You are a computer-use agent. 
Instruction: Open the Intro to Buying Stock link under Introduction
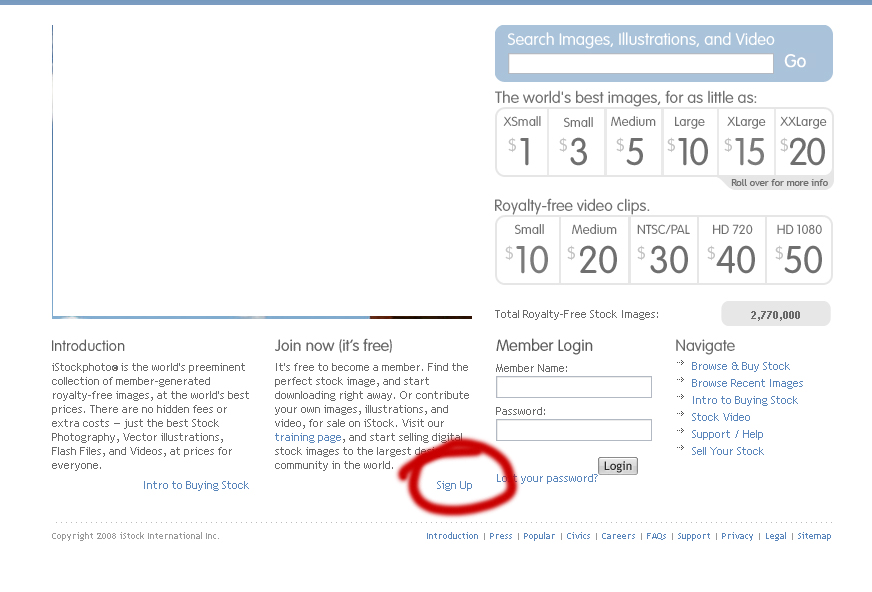196,485
